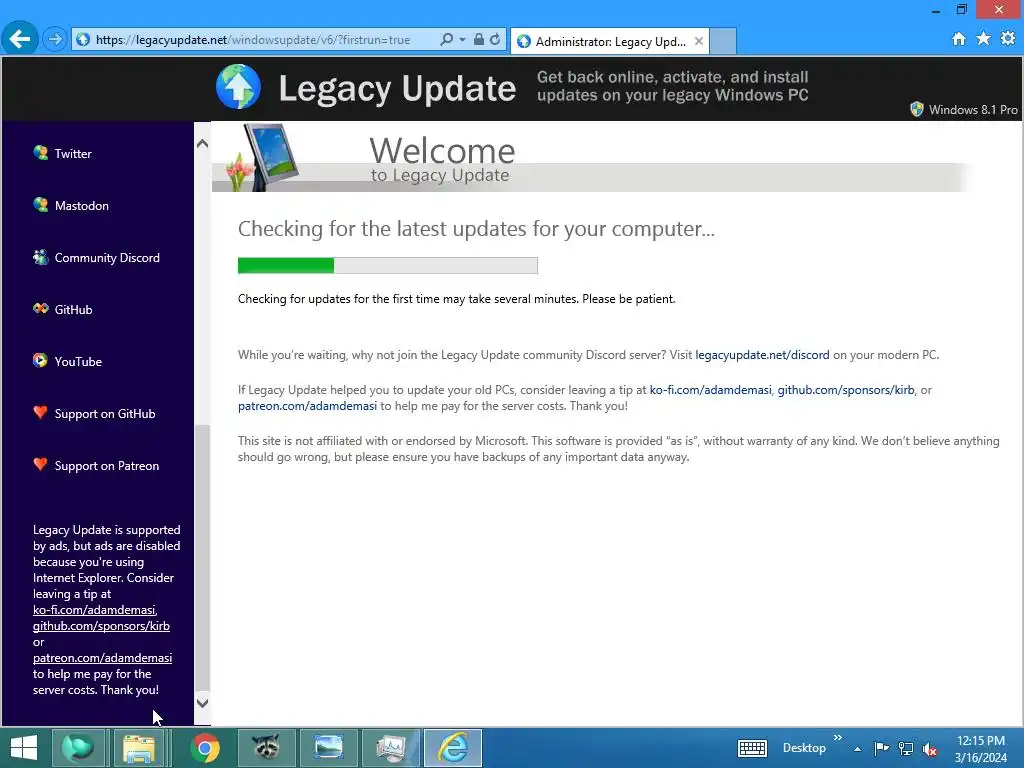This screenshot has height=768, width=1024.
Task: Open the Twitter sidebar link
Action: [72, 153]
